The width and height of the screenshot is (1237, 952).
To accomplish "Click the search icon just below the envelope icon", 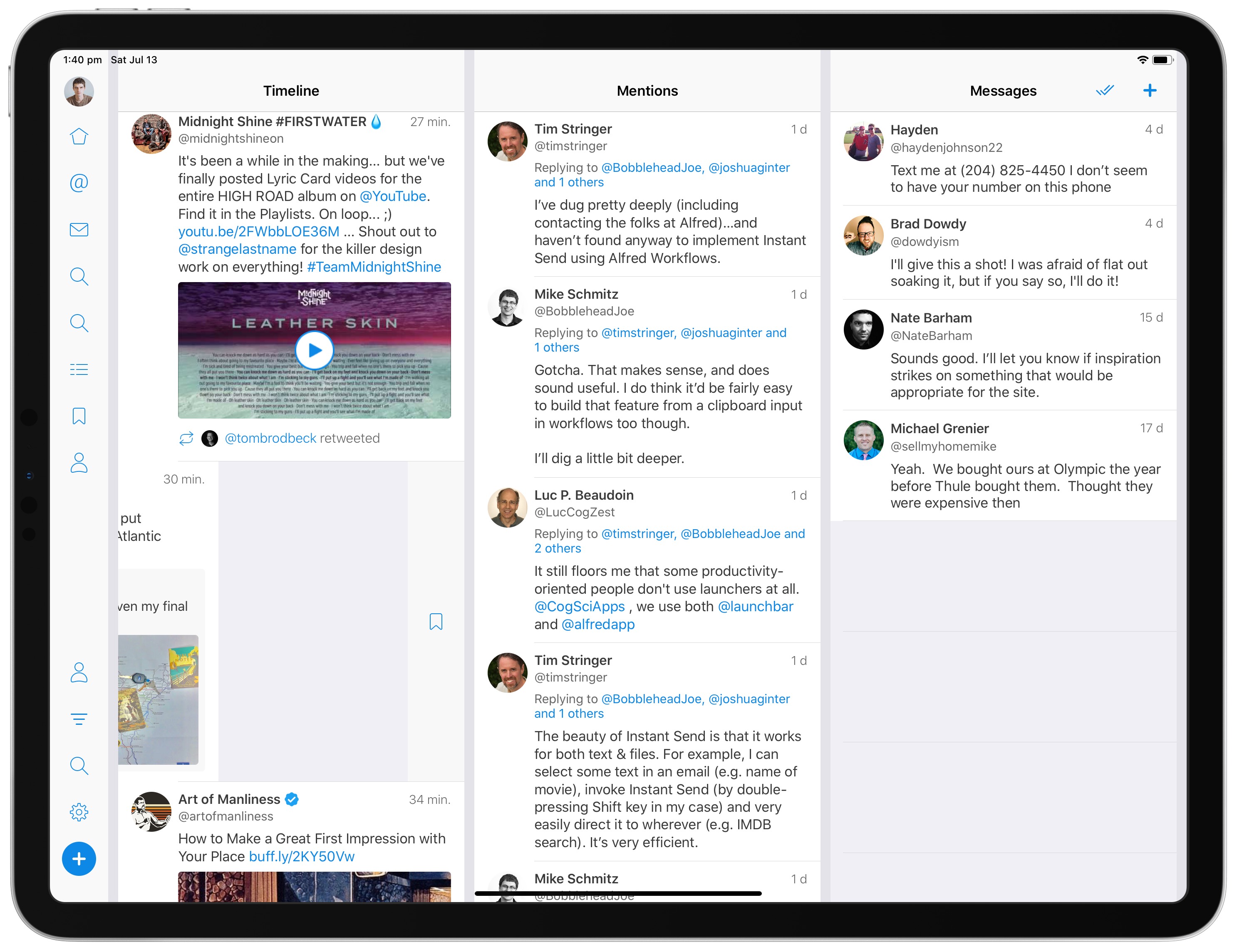I will point(79,276).
